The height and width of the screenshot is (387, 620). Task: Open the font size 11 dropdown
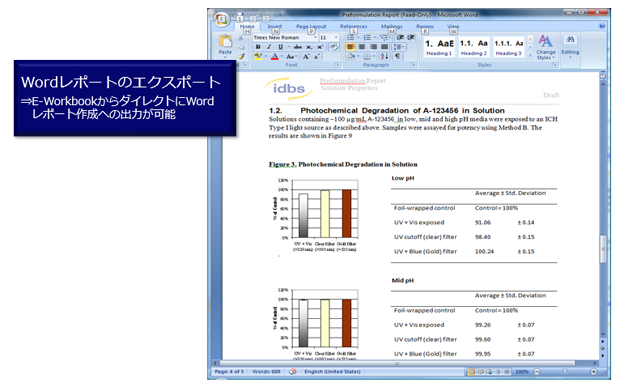329,38
